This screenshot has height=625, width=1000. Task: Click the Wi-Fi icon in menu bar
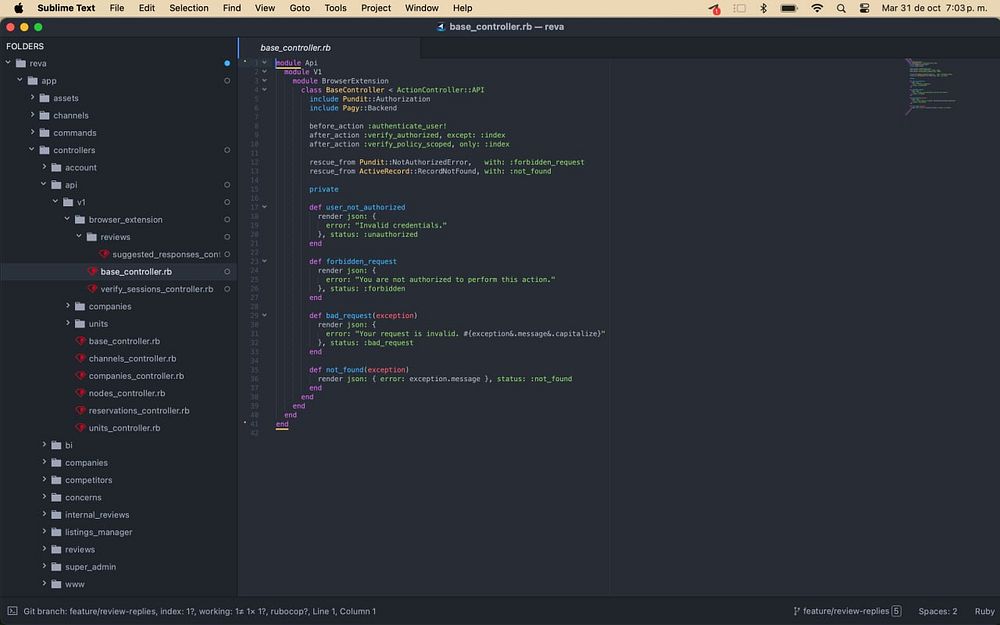817,8
